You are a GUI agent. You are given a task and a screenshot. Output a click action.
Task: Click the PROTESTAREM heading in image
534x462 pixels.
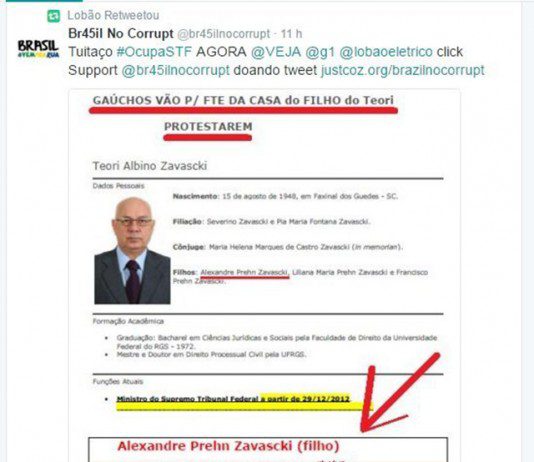208,126
